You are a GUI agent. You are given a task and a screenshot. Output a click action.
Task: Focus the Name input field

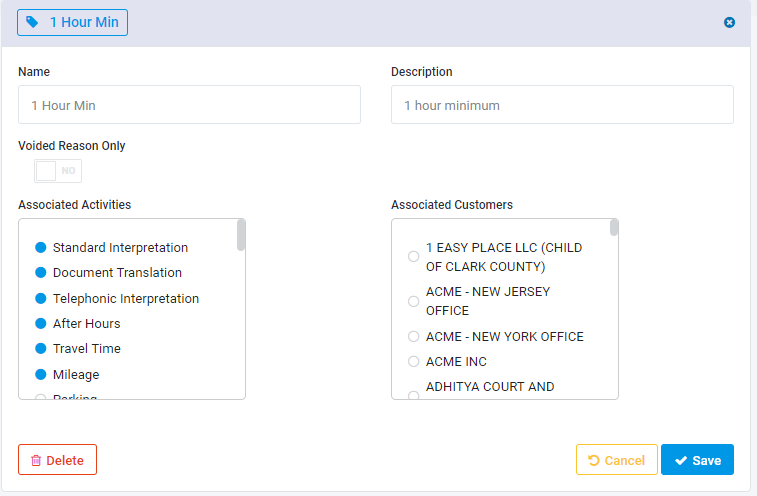click(189, 105)
